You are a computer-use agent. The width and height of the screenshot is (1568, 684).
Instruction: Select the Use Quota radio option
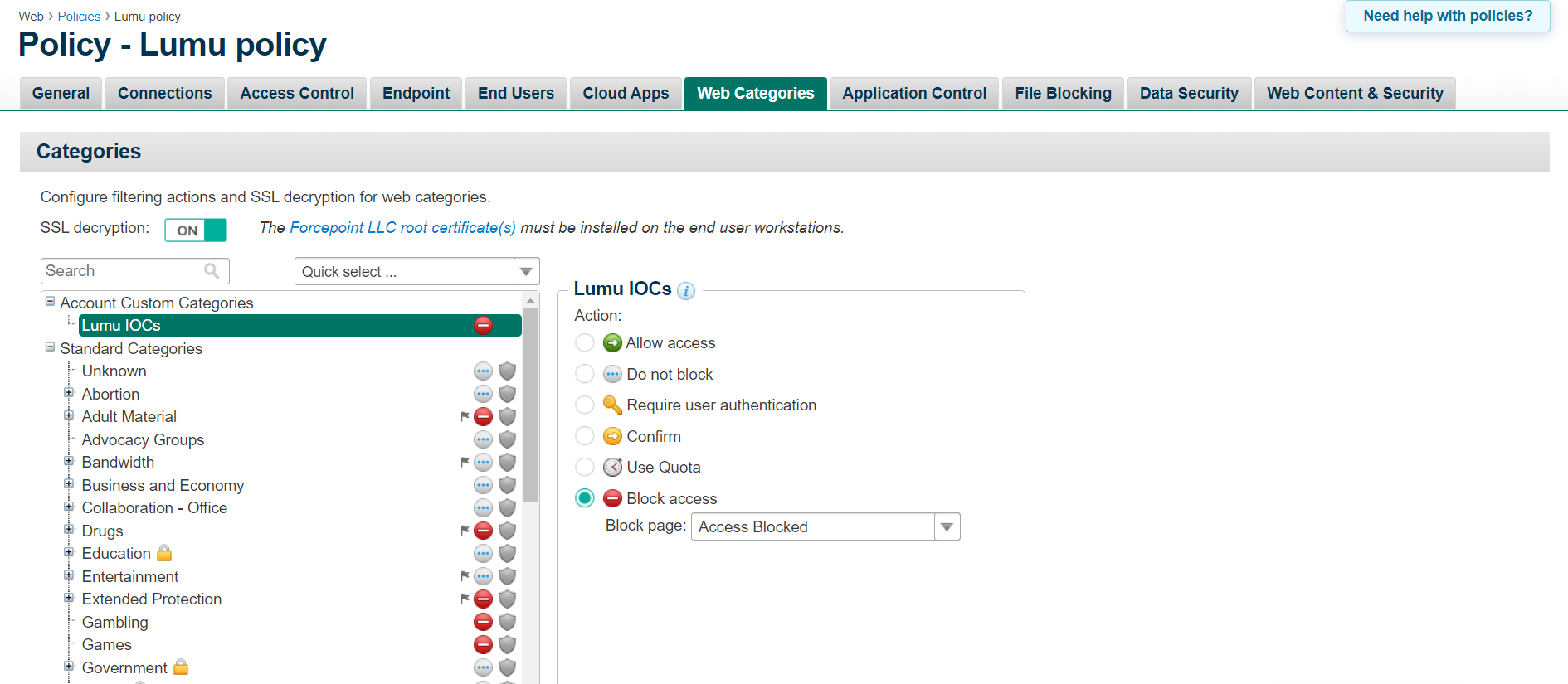coord(585,468)
